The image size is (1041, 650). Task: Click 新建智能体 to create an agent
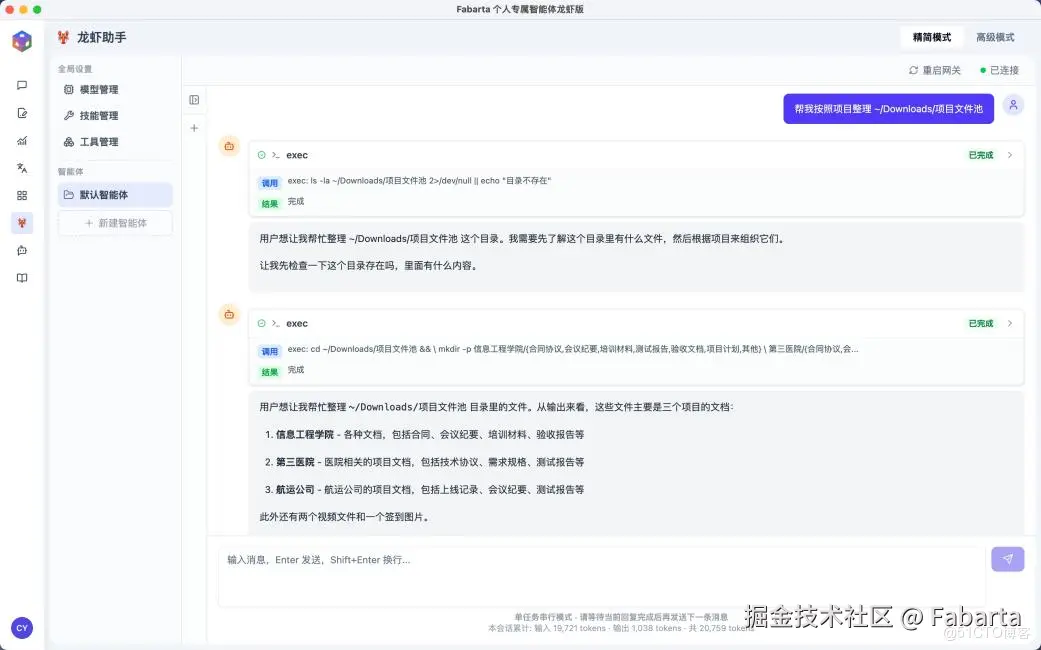coord(114,222)
